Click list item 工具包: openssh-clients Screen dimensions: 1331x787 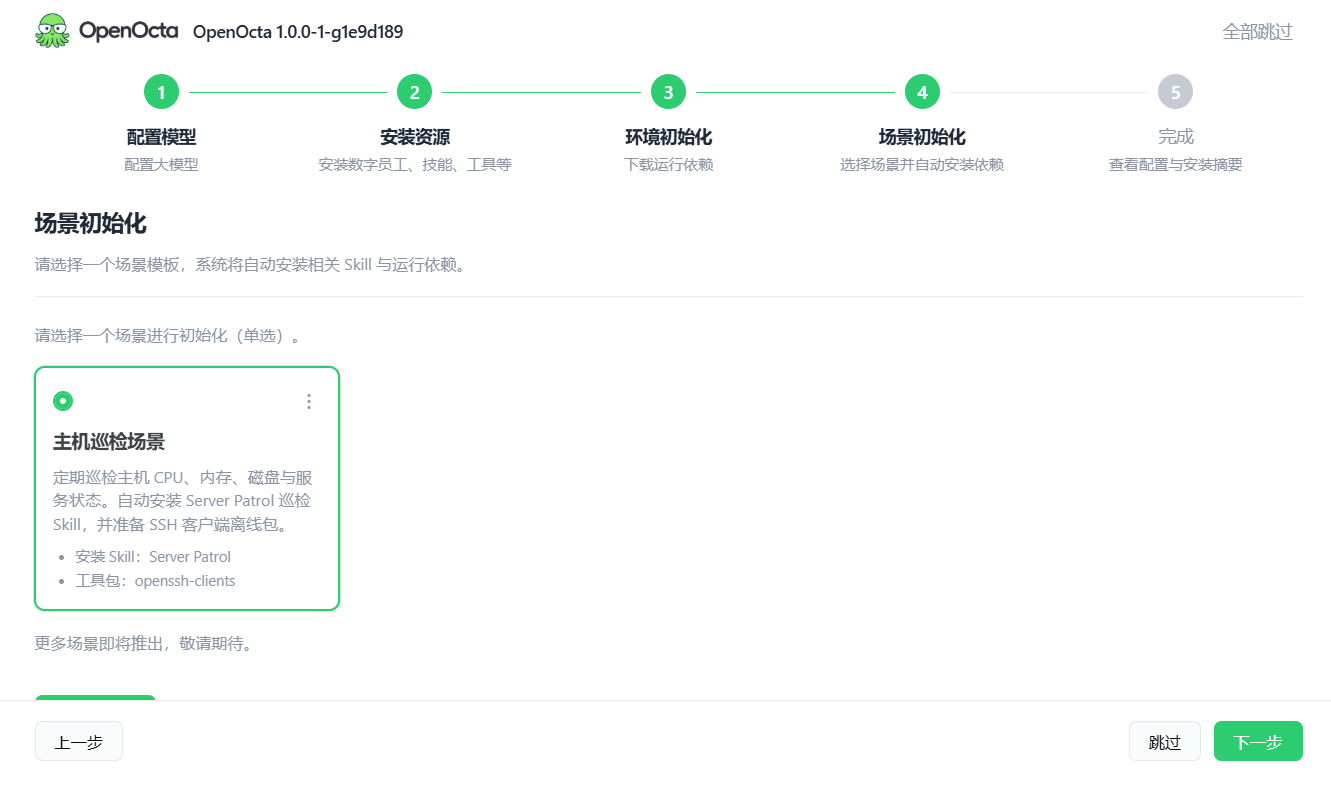[x=155, y=581]
